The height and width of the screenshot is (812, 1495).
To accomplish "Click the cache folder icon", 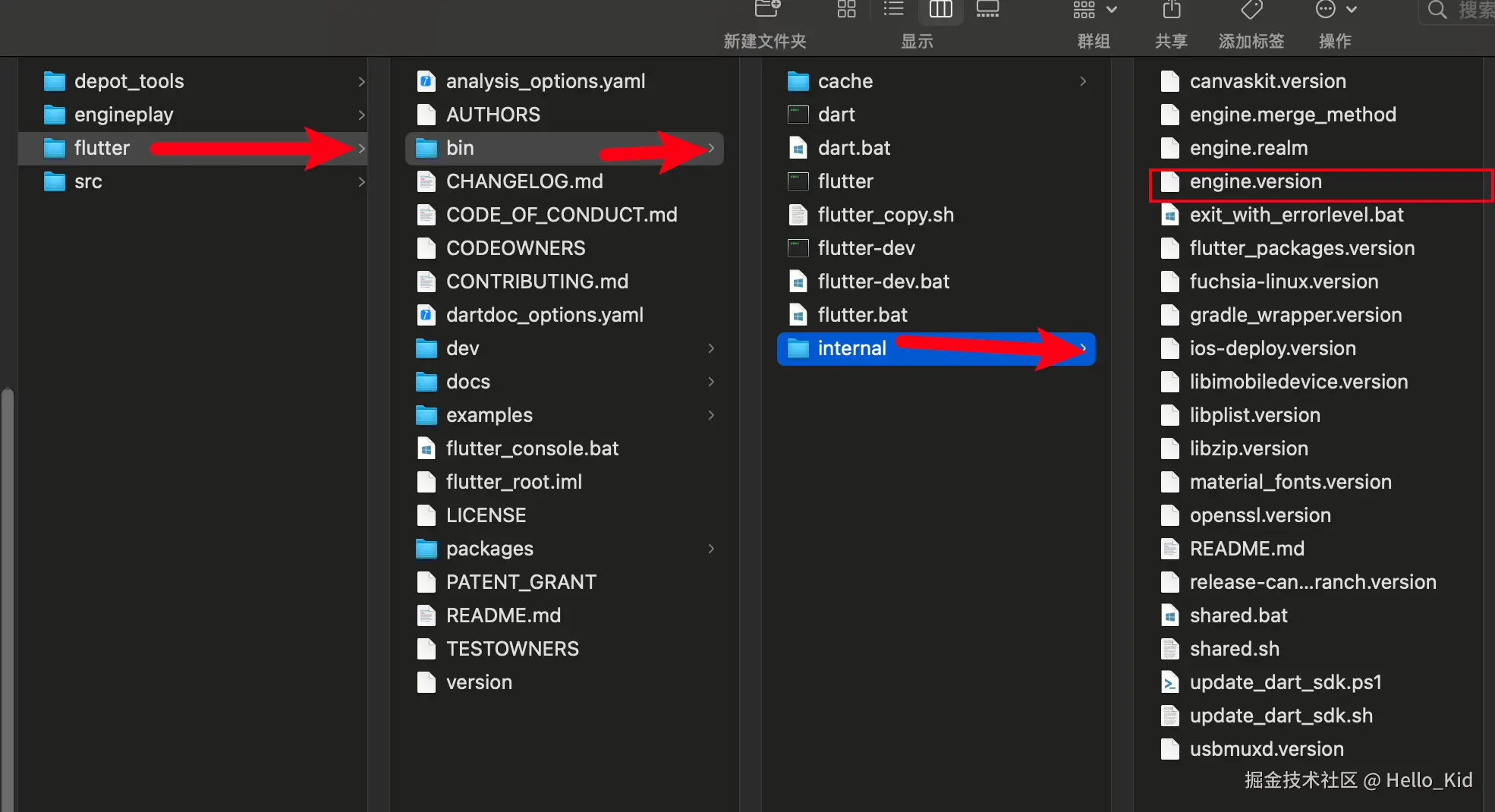I will pos(798,81).
